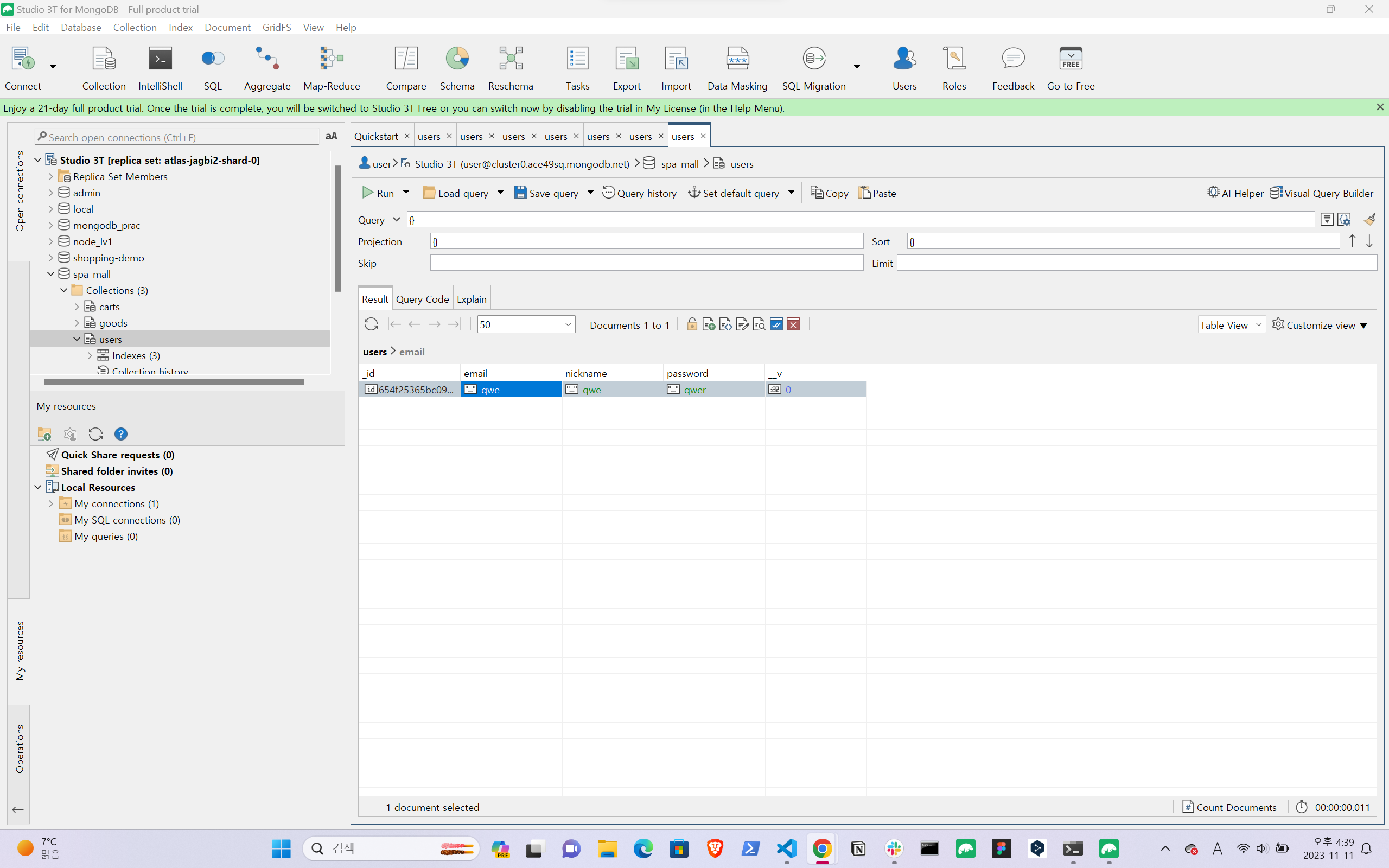Refresh the result documents

371,324
